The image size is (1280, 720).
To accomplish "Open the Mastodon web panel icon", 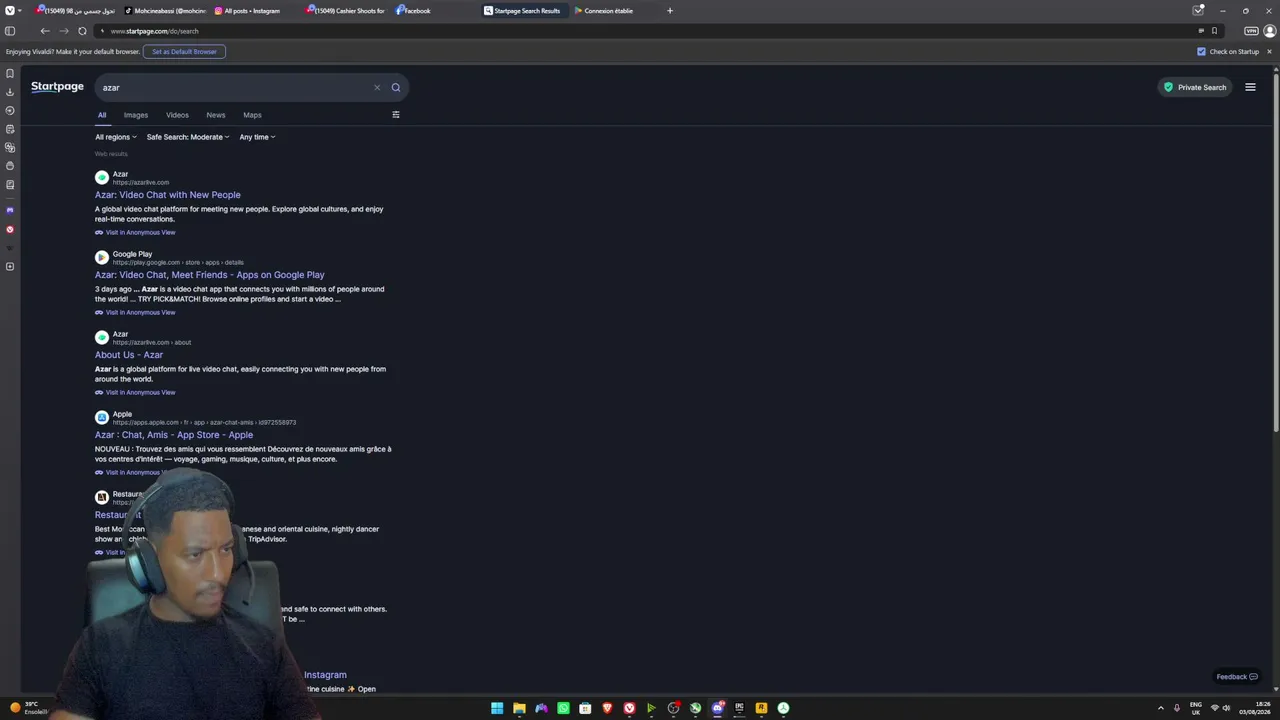I will tap(10, 210).
